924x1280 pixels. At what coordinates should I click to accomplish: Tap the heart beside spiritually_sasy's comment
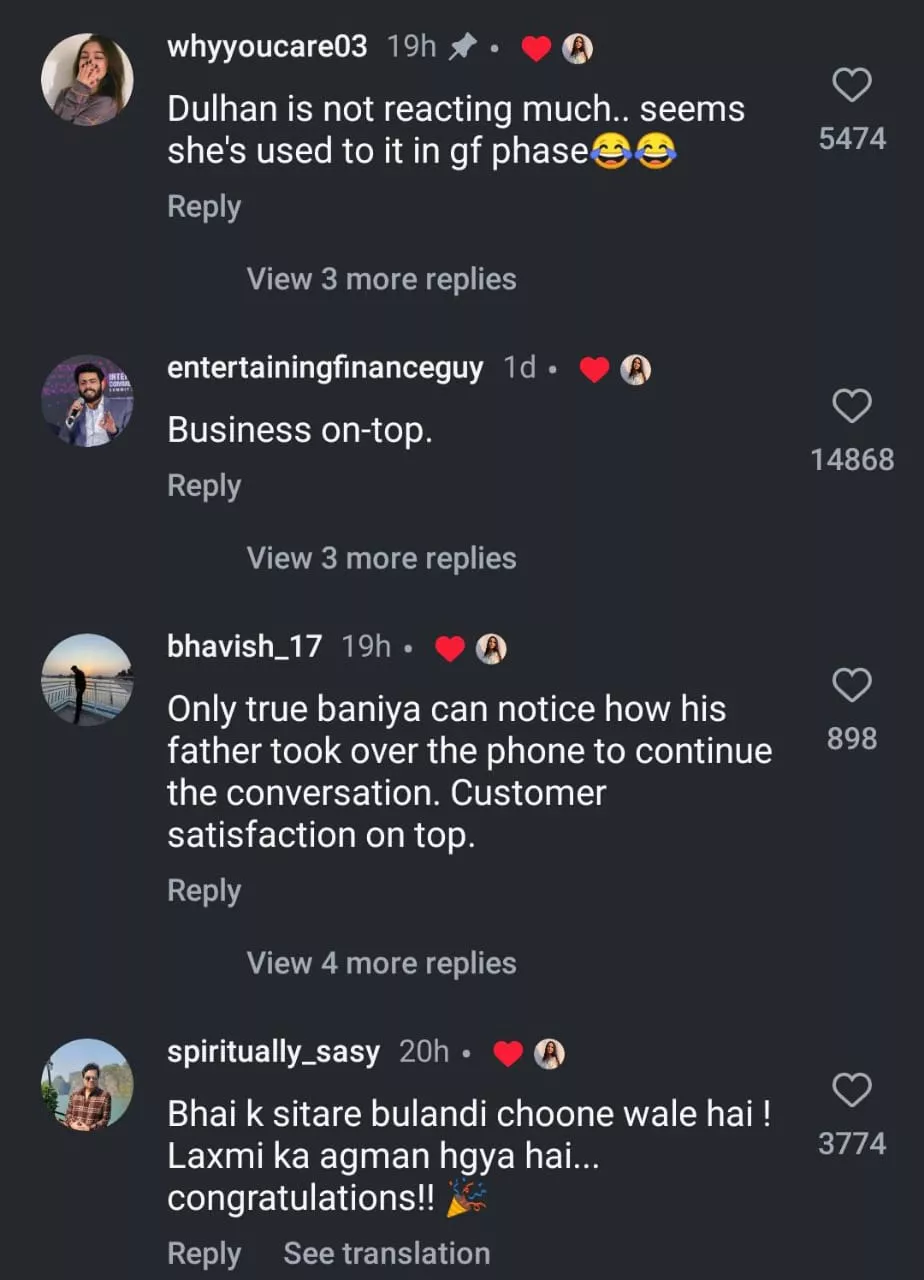[x=851, y=1091]
